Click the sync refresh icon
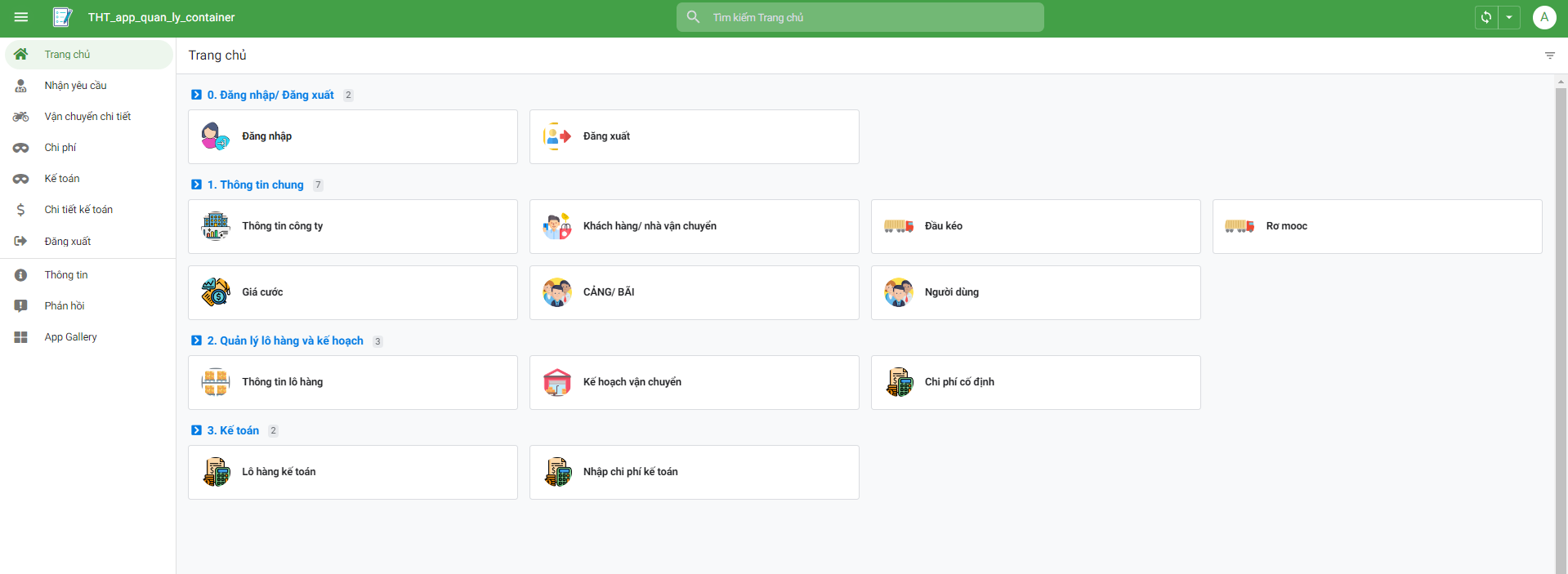The height and width of the screenshot is (574, 1568). (1486, 17)
